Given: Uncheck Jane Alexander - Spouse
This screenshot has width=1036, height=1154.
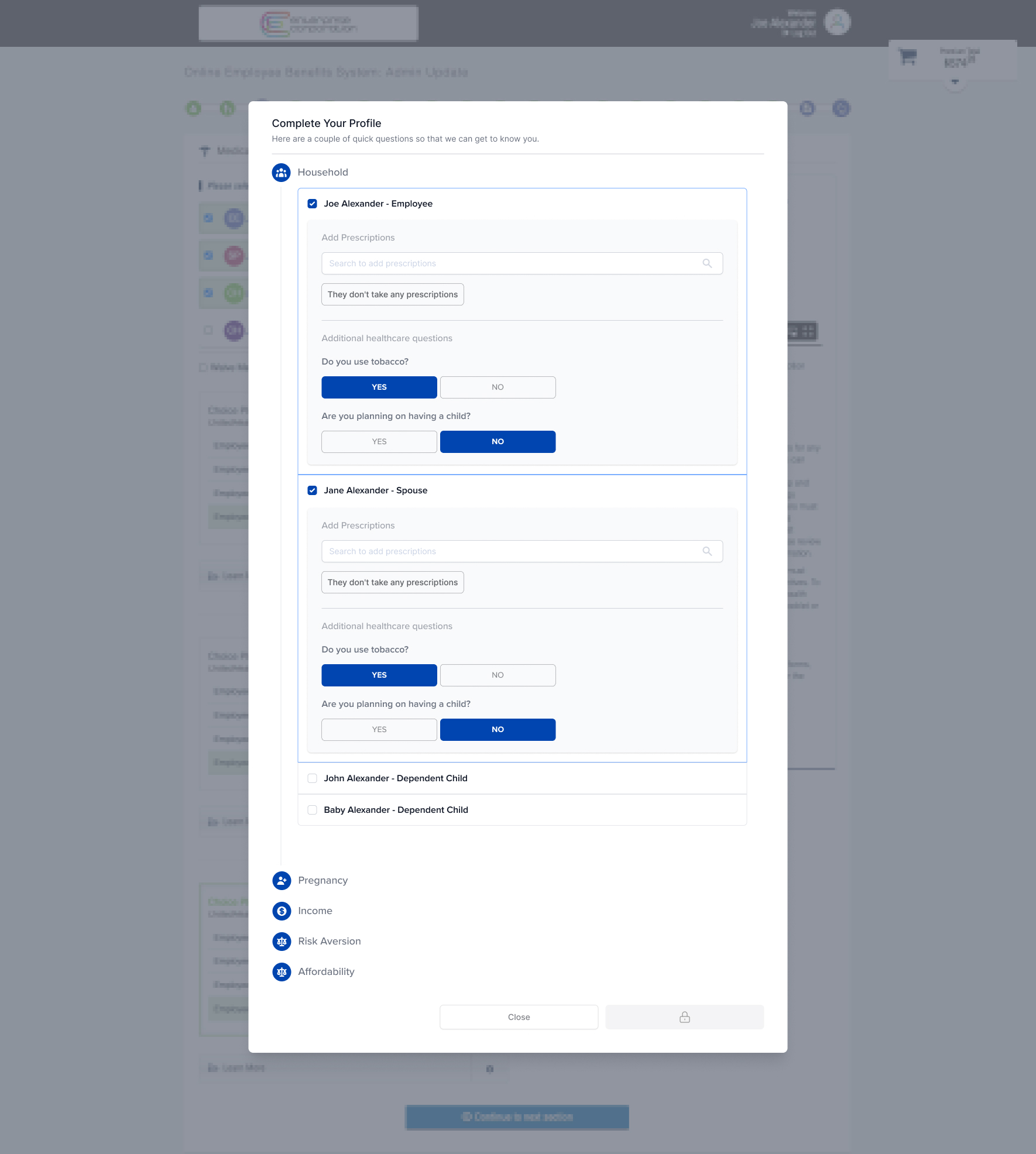Looking at the screenshot, I should 313,490.
